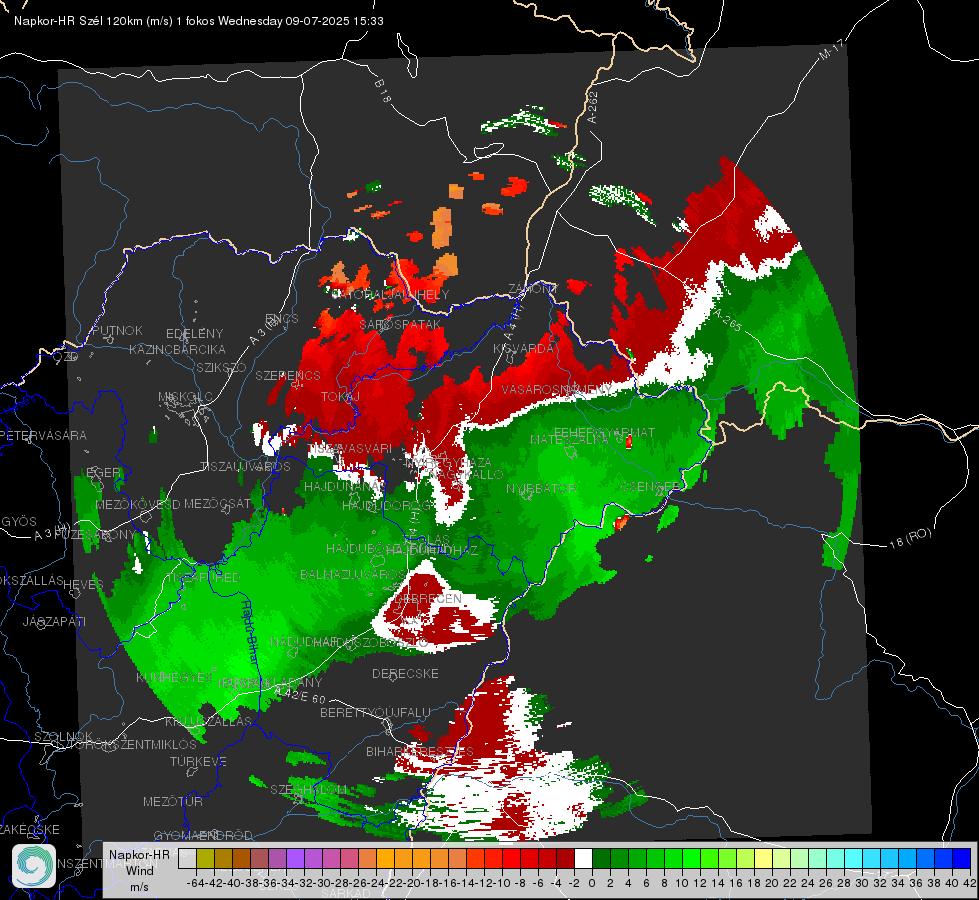Click the MEZŐKÖVESD city label
Viewport: 979px width, 900px height.
(x=138, y=504)
